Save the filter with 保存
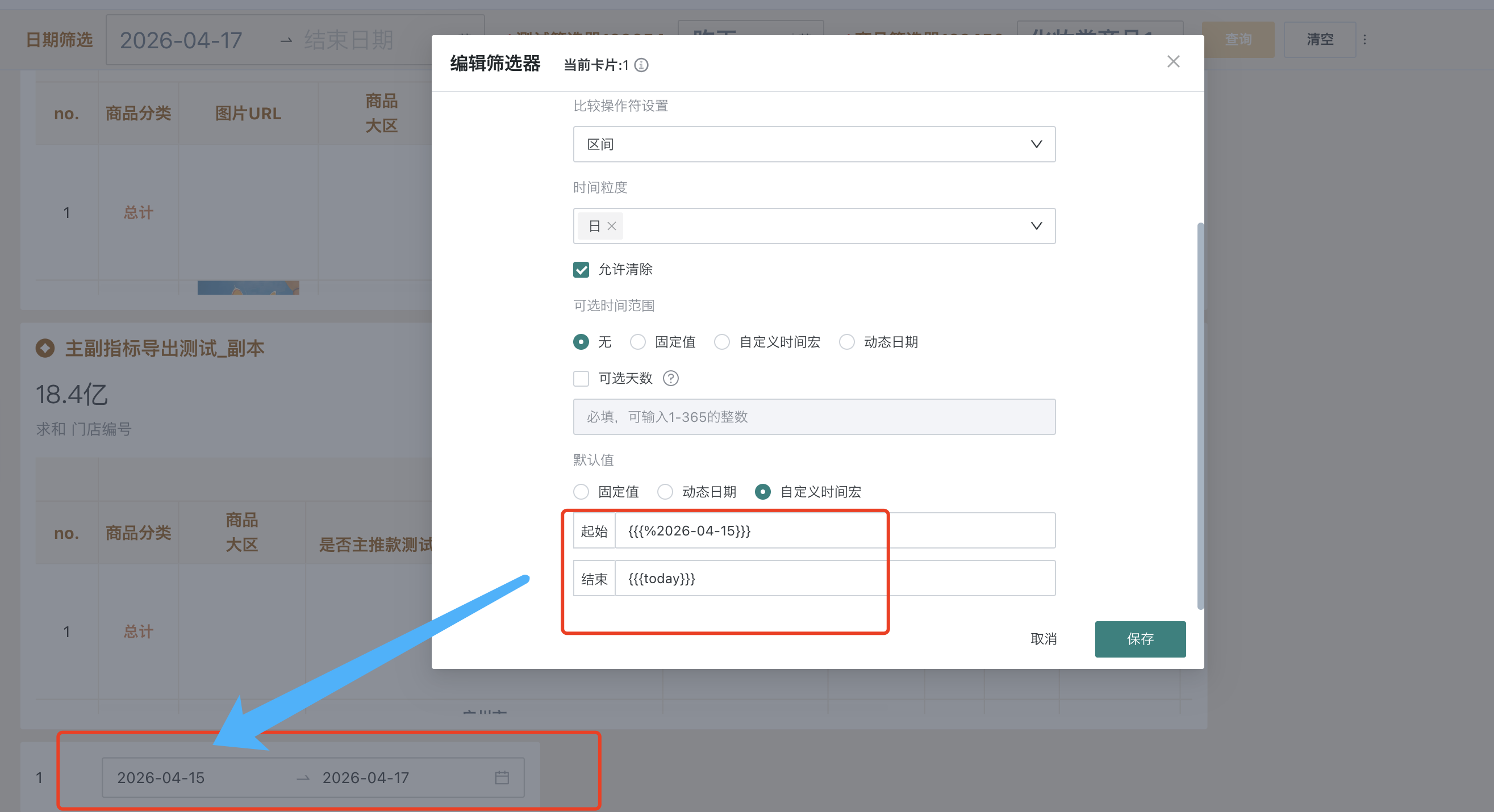The width and height of the screenshot is (1494, 812). (x=1140, y=639)
